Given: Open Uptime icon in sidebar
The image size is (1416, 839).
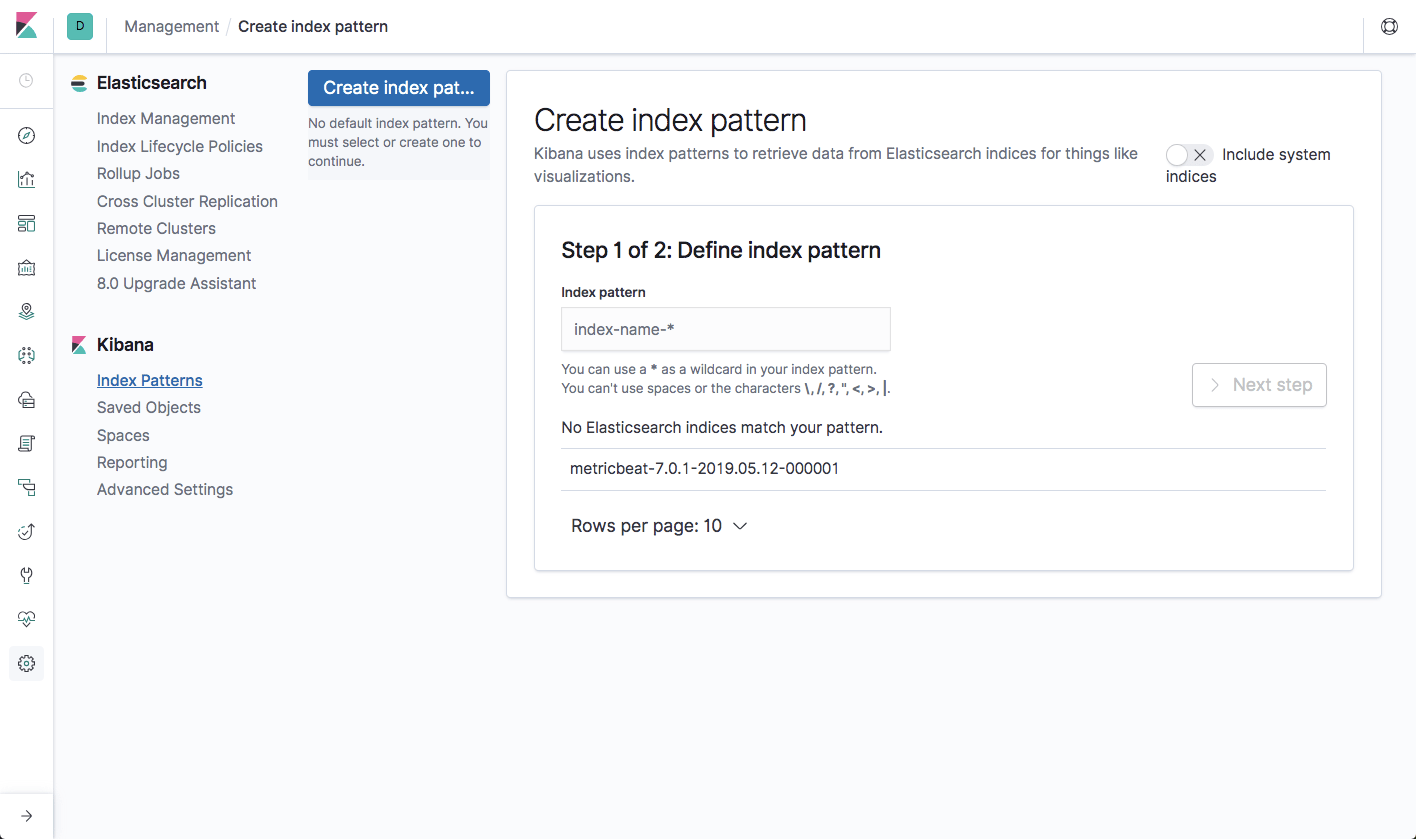Looking at the screenshot, I should [x=26, y=531].
